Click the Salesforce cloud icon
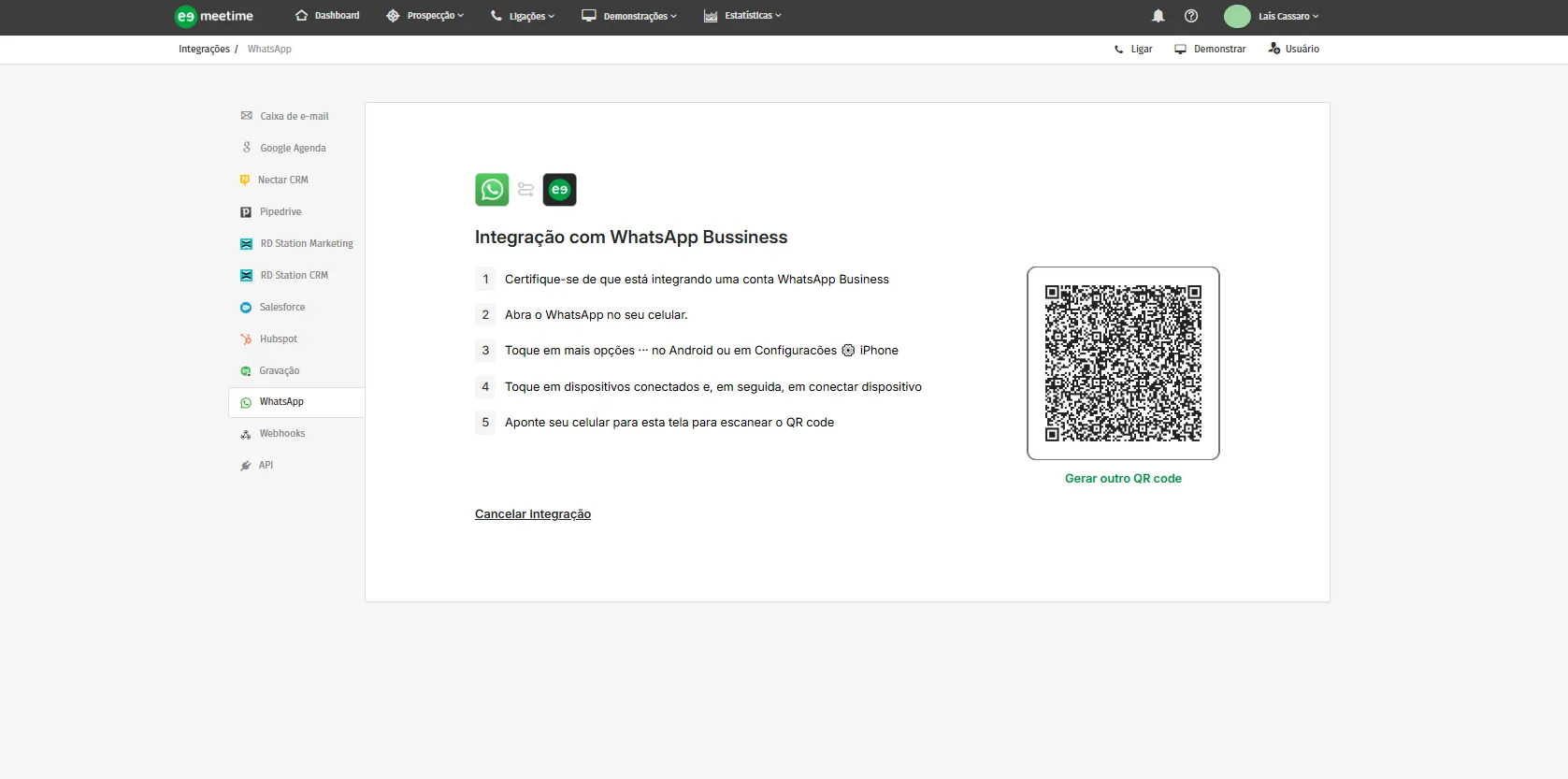 tap(246, 308)
